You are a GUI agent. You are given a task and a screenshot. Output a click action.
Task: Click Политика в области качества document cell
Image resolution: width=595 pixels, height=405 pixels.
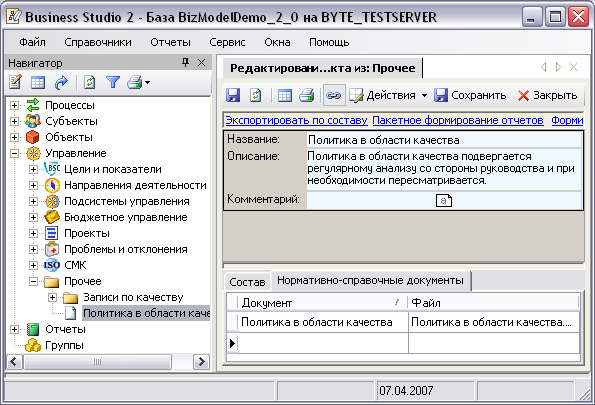(x=323, y=322)
